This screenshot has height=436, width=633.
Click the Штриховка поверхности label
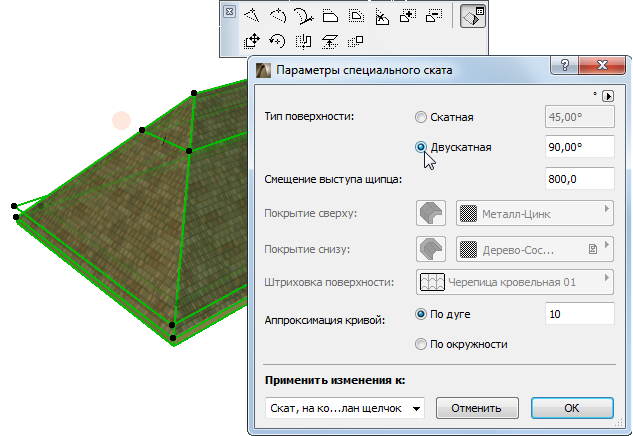tap(329, 282)
